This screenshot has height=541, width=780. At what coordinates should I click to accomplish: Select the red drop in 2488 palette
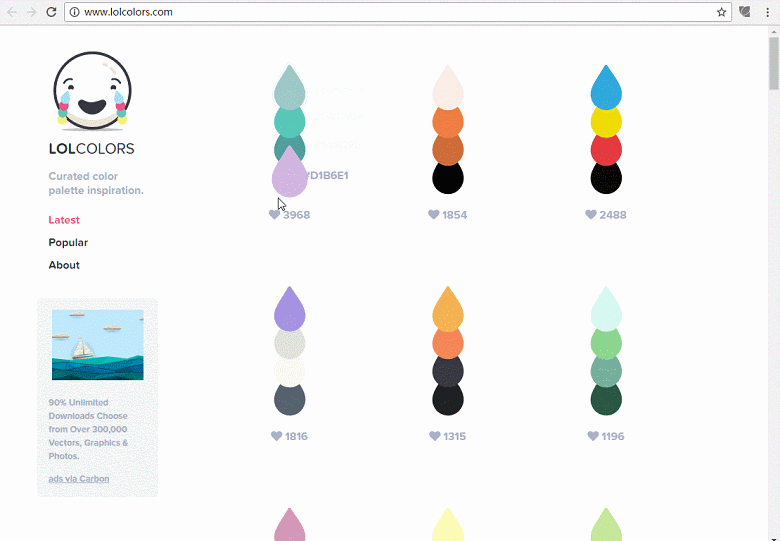click(x=606, y=151)
